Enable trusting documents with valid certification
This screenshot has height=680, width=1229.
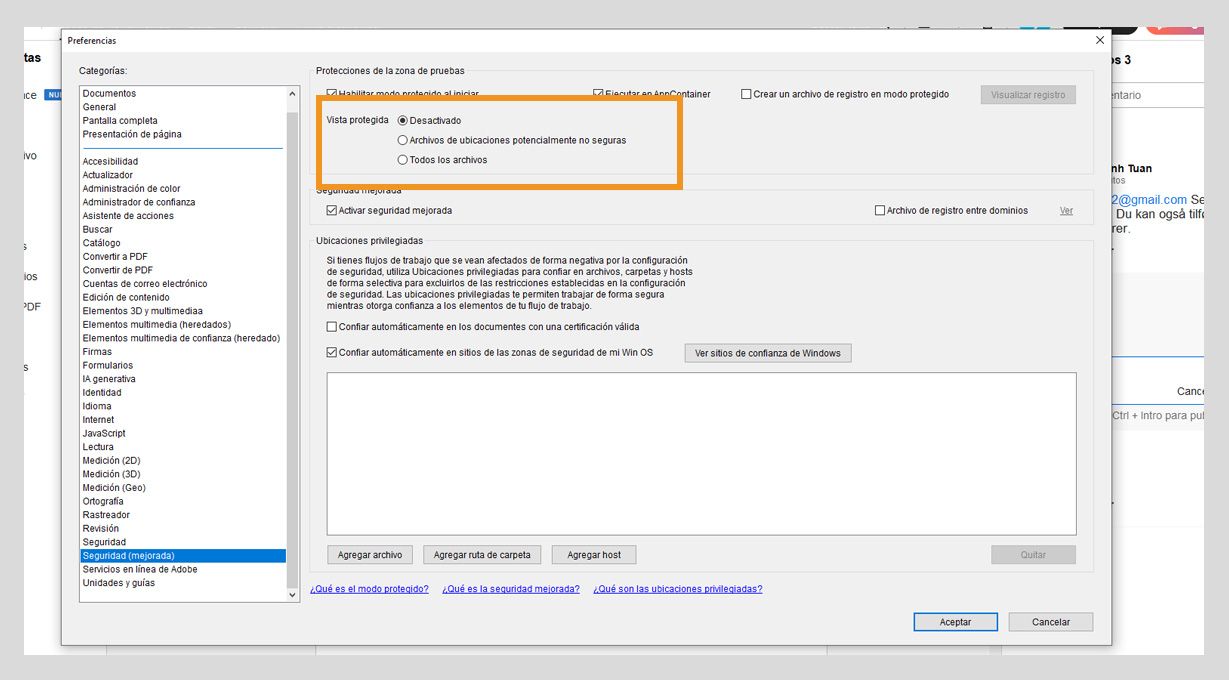tap(331, 327)
